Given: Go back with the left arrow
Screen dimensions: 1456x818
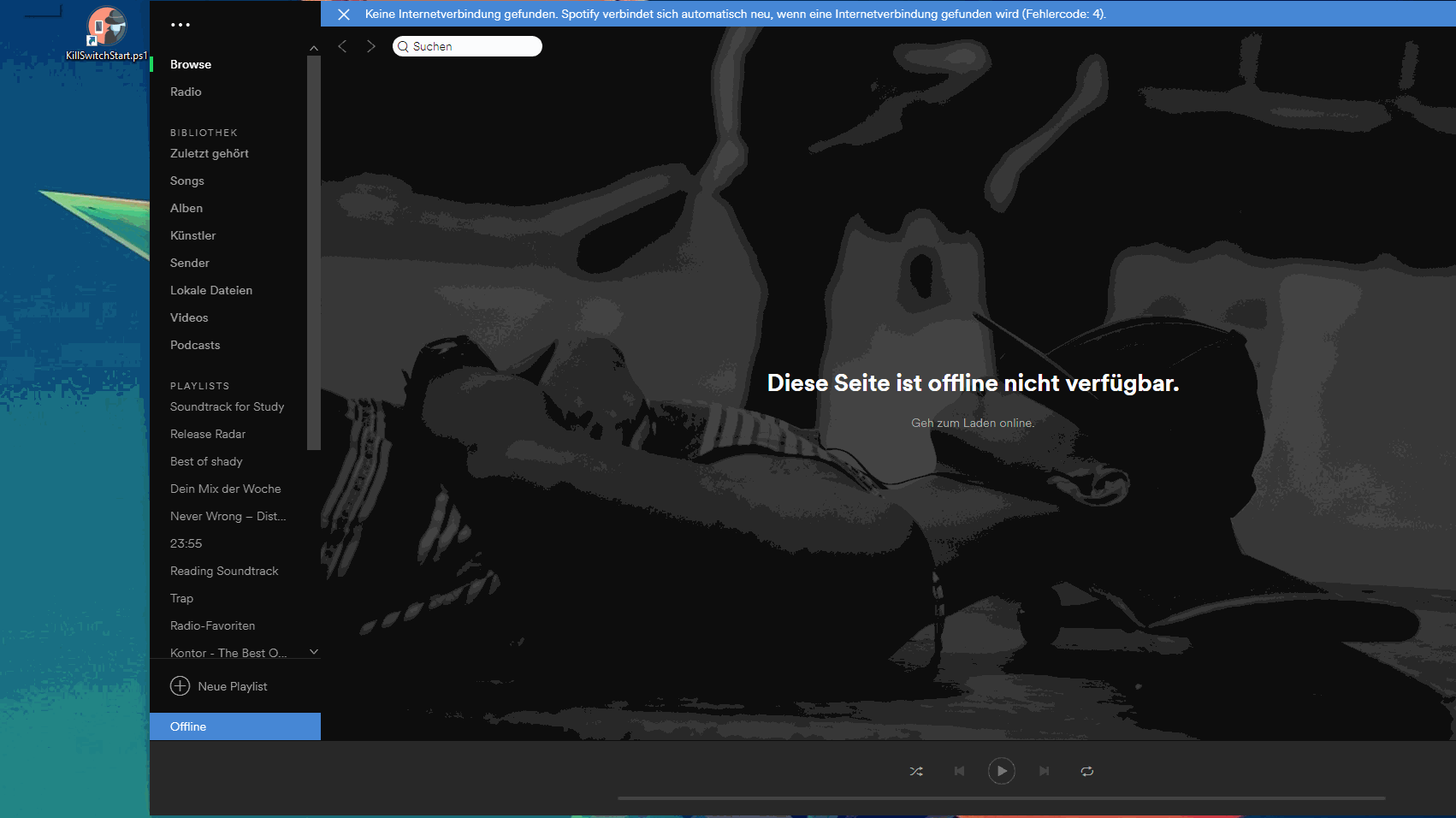Looking at the screenshot, I should [x=342, y=46].
